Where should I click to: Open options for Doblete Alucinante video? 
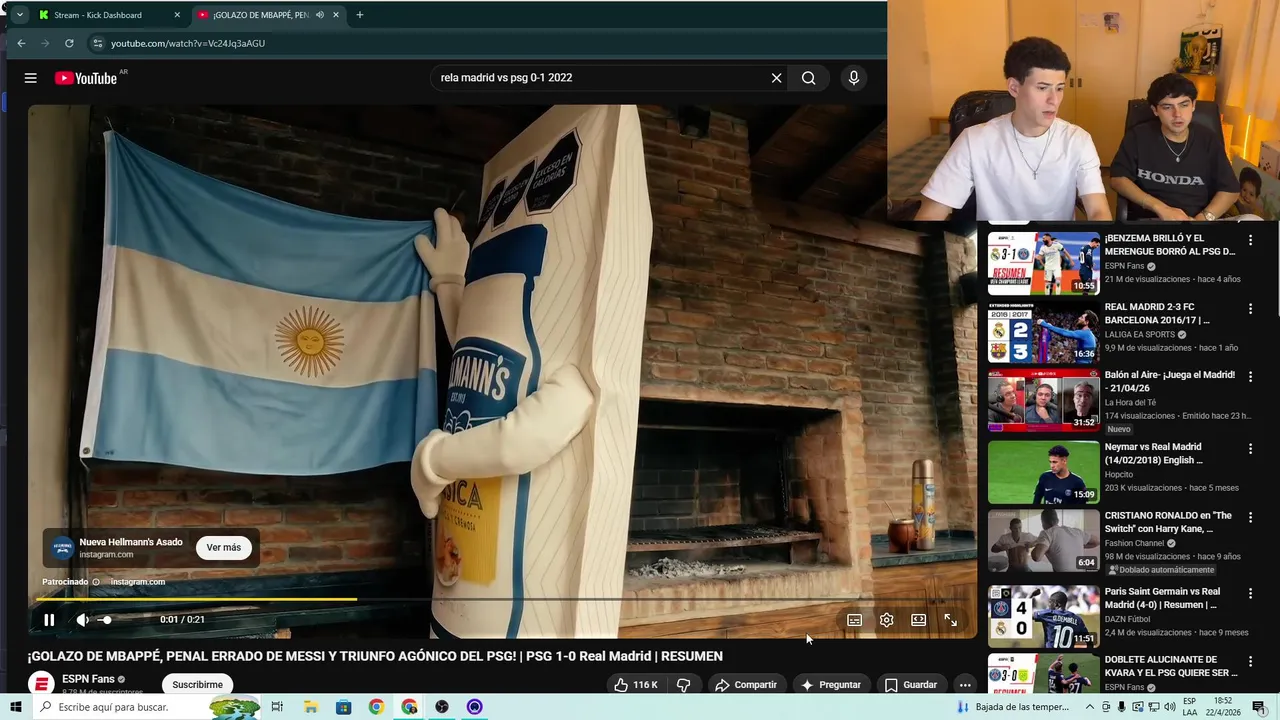coord(1250,661)
